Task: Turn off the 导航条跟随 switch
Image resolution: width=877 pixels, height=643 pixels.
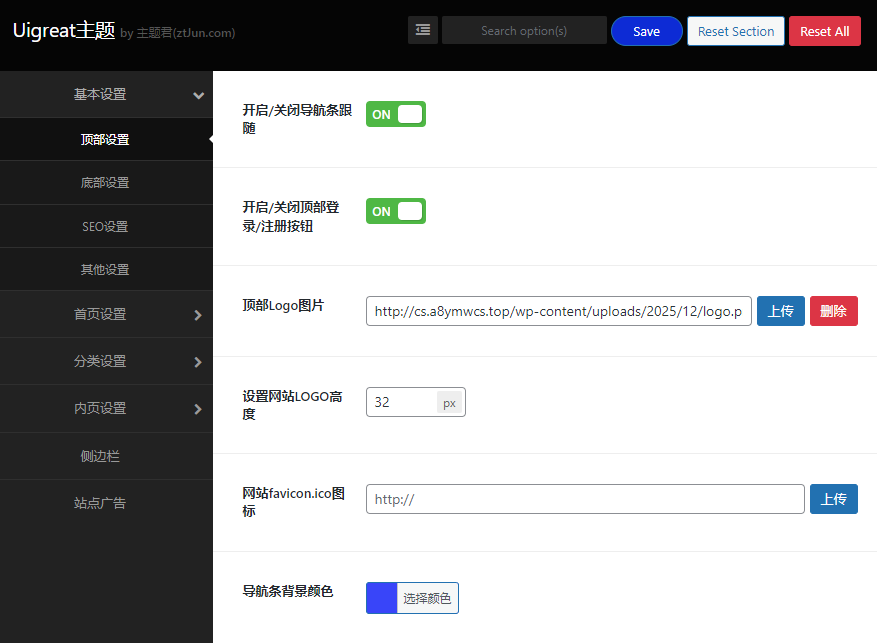Action: click(395, 114)
